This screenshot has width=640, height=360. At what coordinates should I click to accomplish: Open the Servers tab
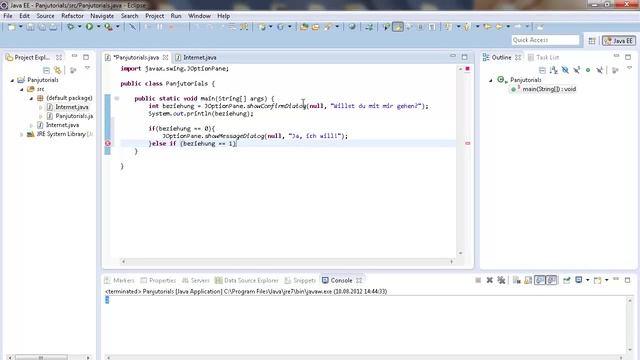click(196, 280)
